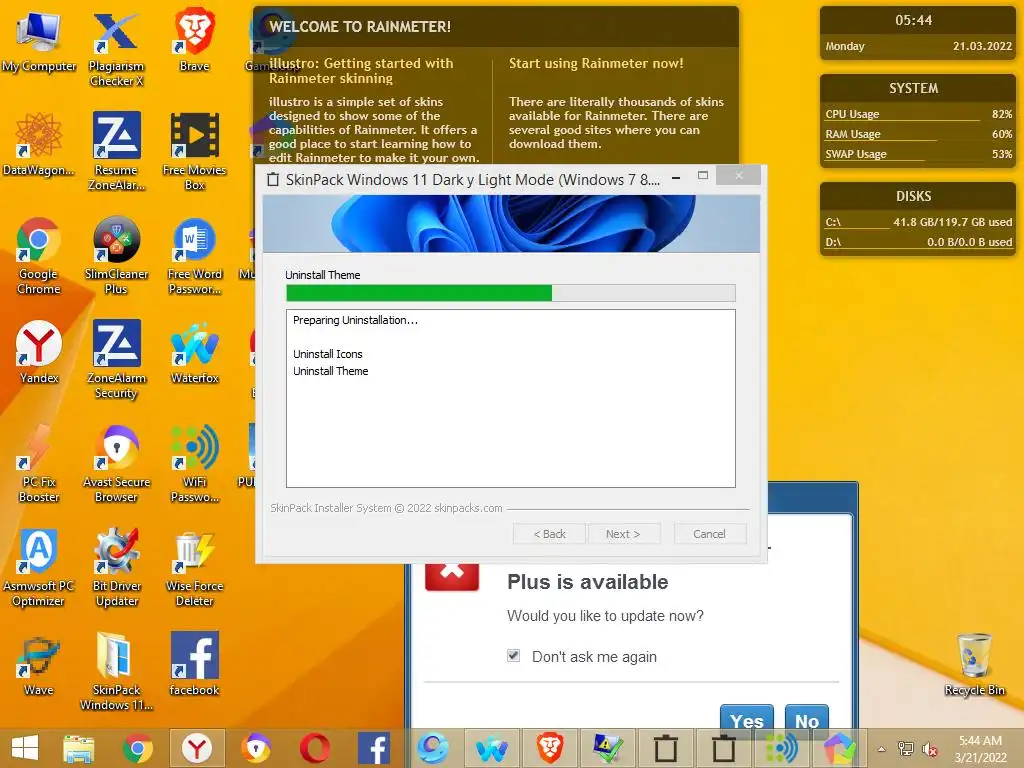Click 'Start using Rainmeter now!' heading
Viewport: 1024px width, 768px height.
(x=596, y=63)
